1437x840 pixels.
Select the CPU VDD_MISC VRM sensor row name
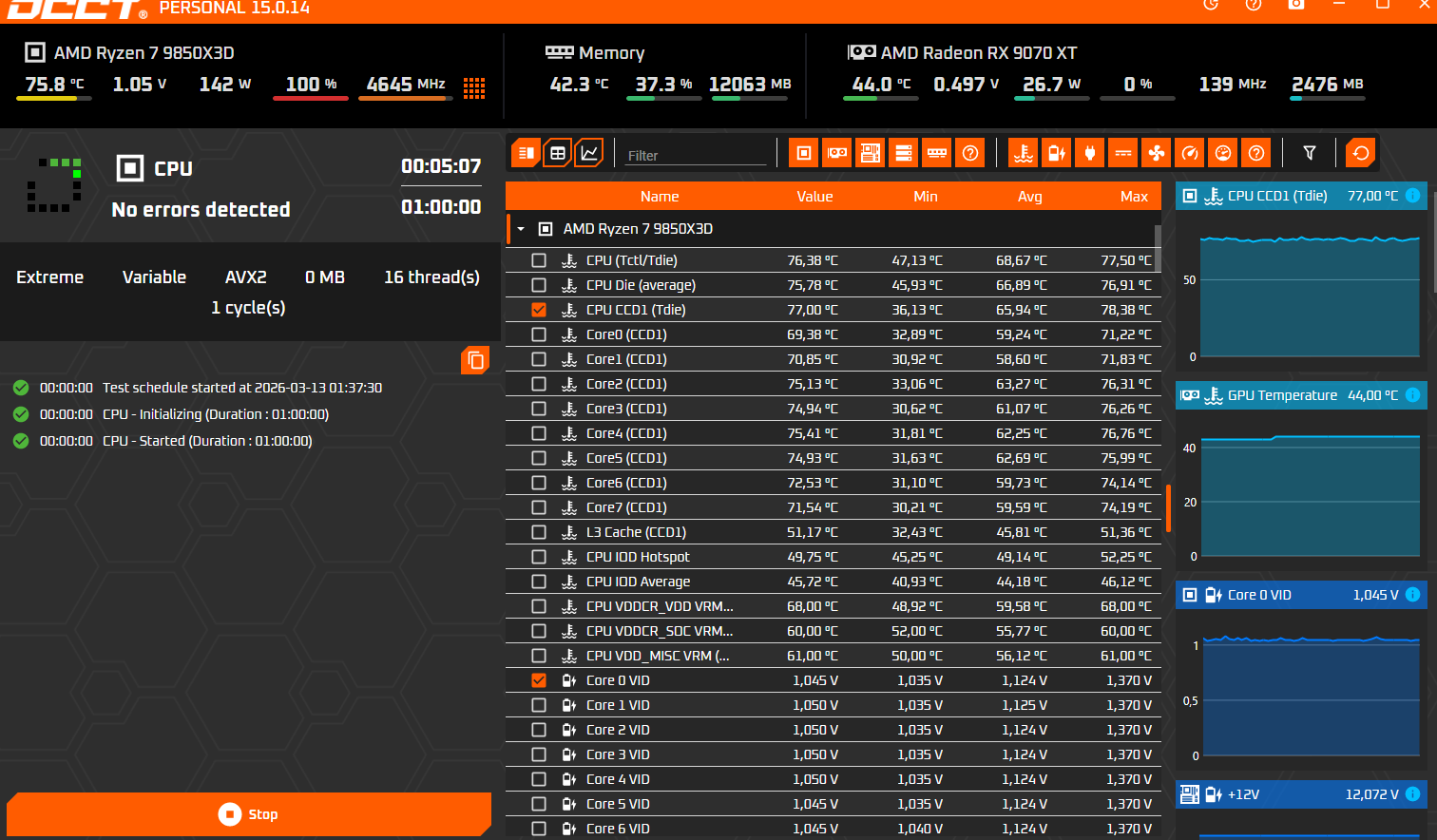pyautogui.click(x=658, y=656)
